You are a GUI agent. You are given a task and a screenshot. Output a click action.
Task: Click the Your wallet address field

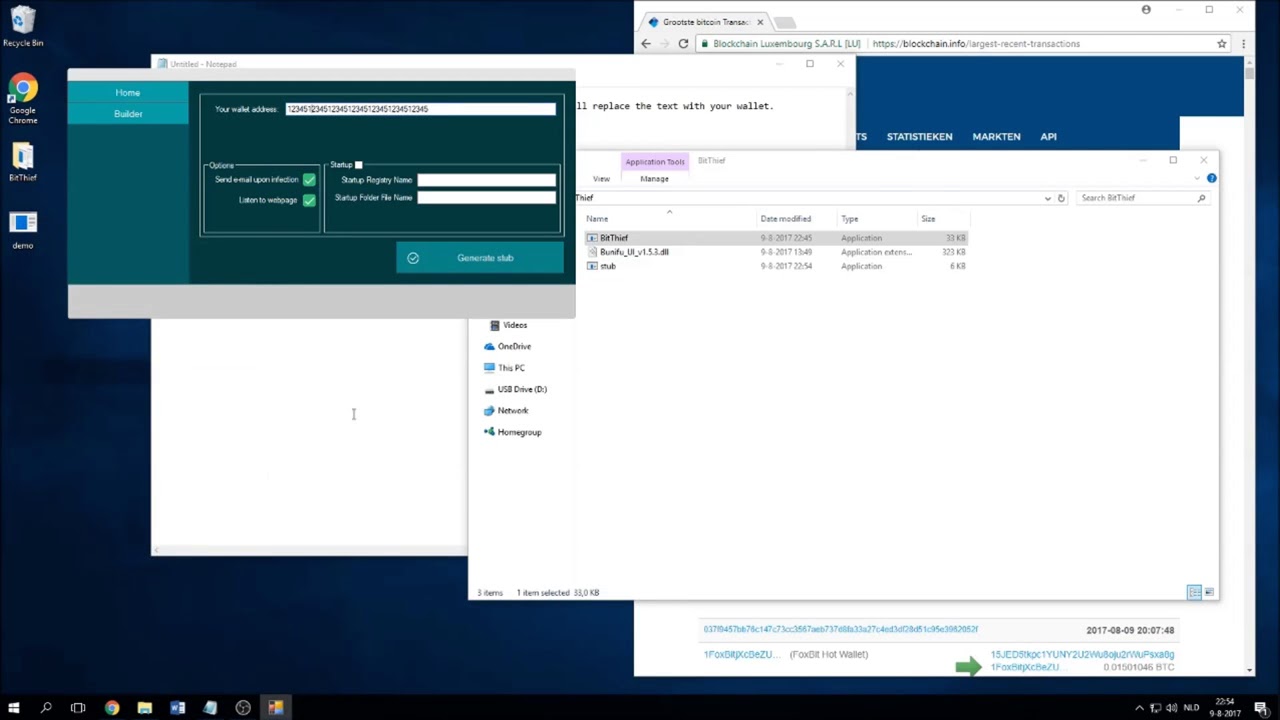tap(420, 109)
